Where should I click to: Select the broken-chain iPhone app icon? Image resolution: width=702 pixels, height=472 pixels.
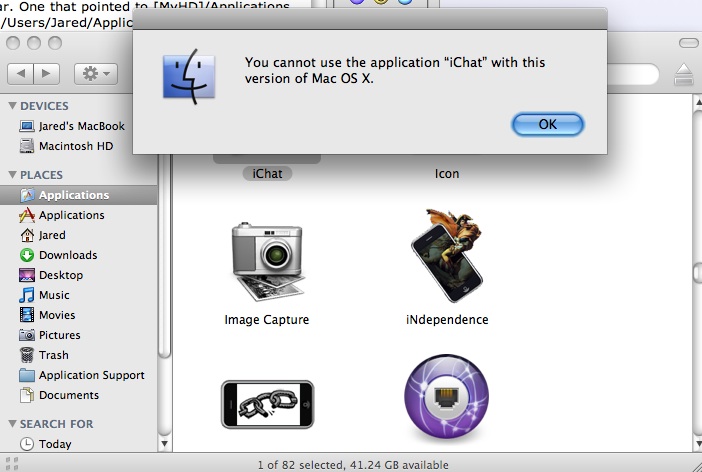point(268,404)
